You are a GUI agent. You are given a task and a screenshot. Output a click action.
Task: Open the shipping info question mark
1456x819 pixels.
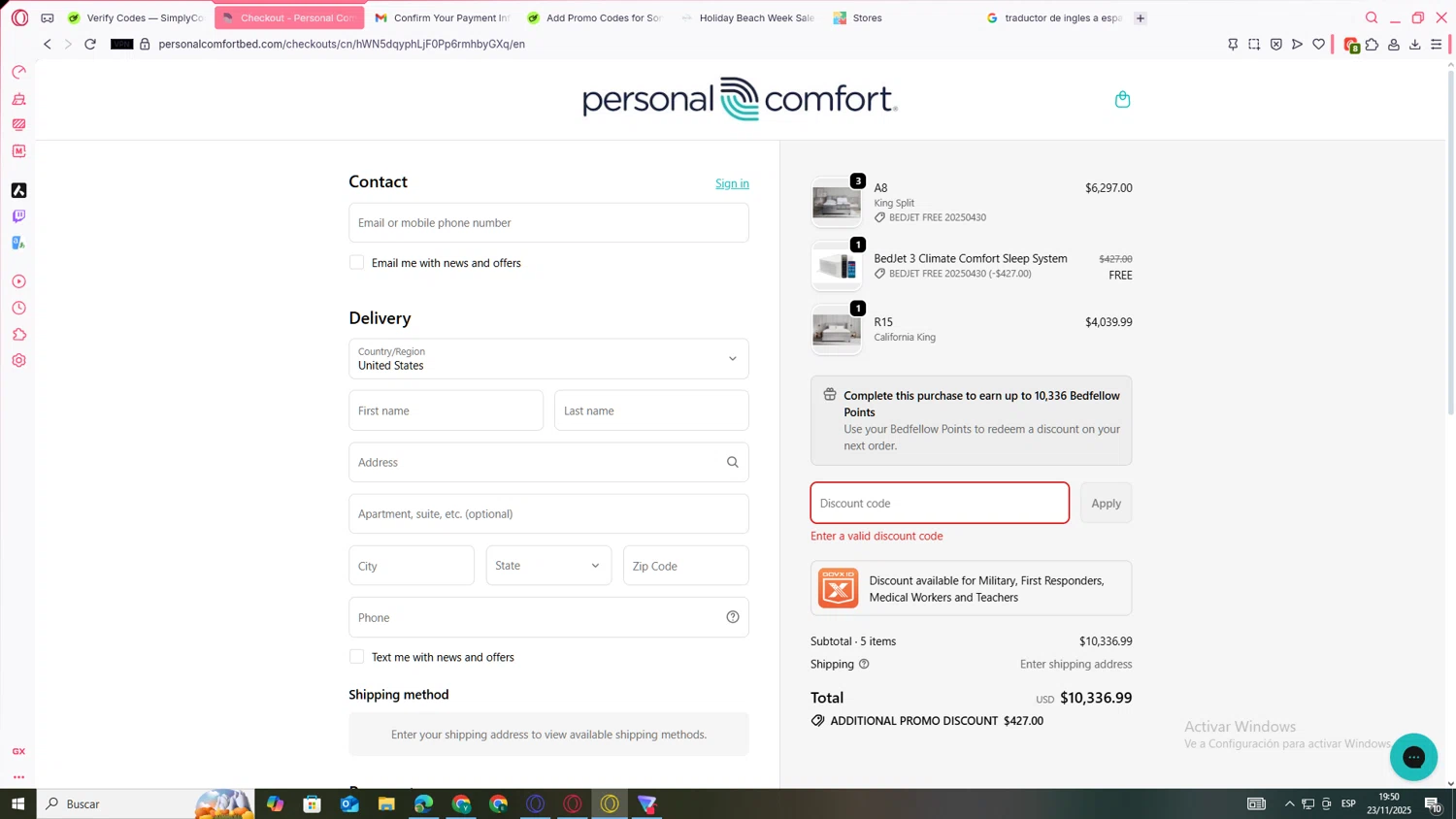coord(864,665)
